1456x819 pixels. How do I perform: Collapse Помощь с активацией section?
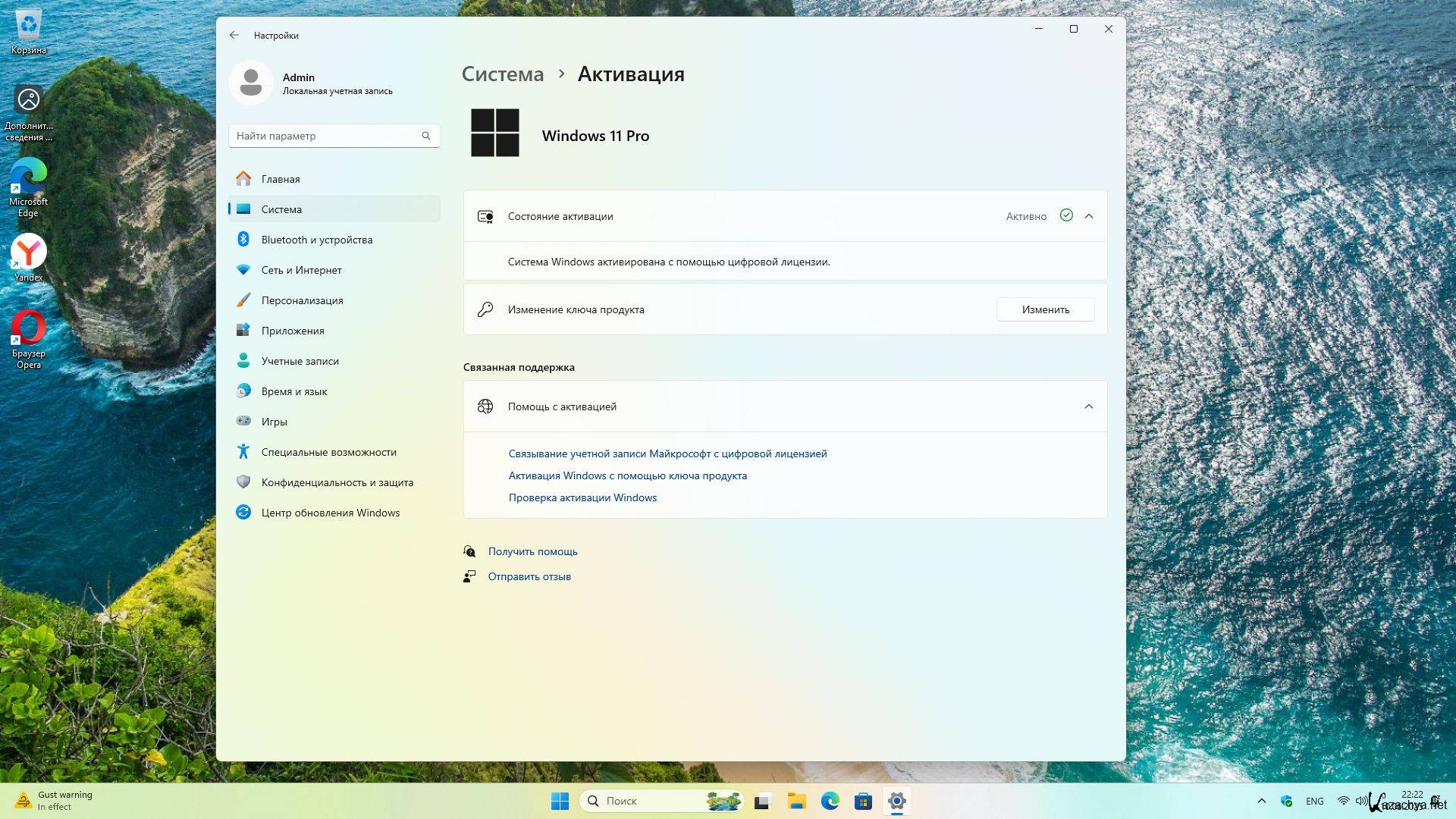[x=1088, y=406]
